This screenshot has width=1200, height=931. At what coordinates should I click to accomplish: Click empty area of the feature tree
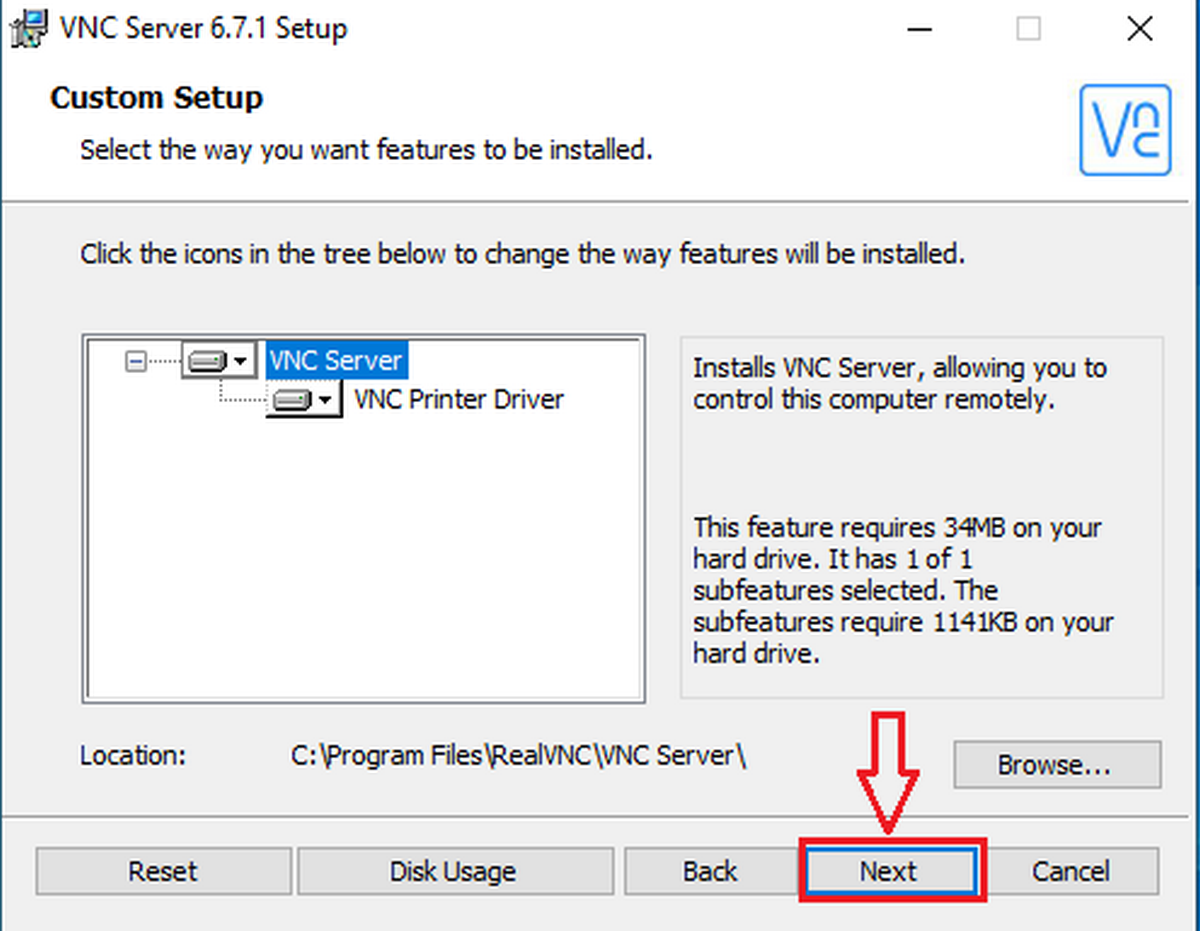(365, 560)
